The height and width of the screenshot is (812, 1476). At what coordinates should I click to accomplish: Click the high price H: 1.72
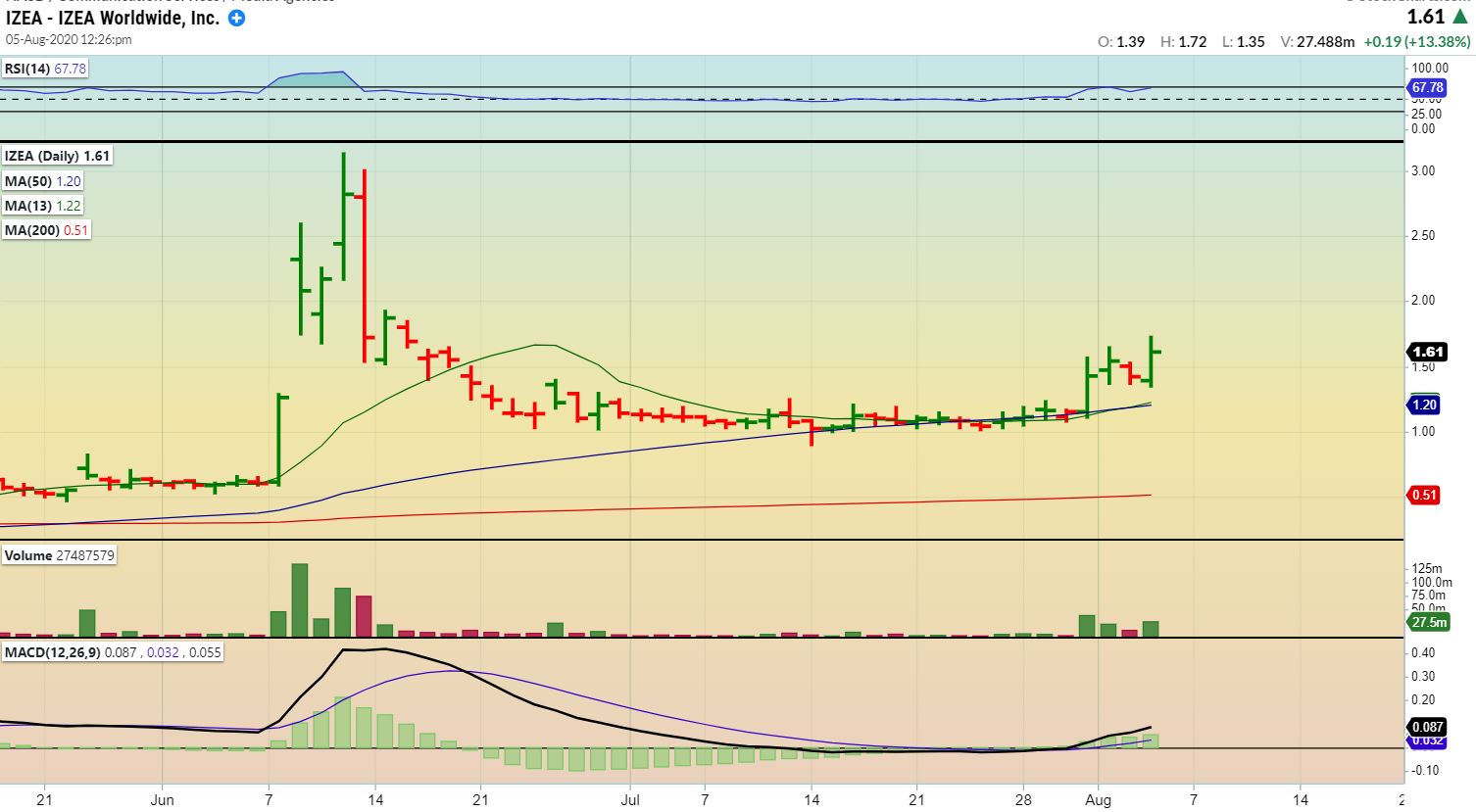coord(1184,42)
